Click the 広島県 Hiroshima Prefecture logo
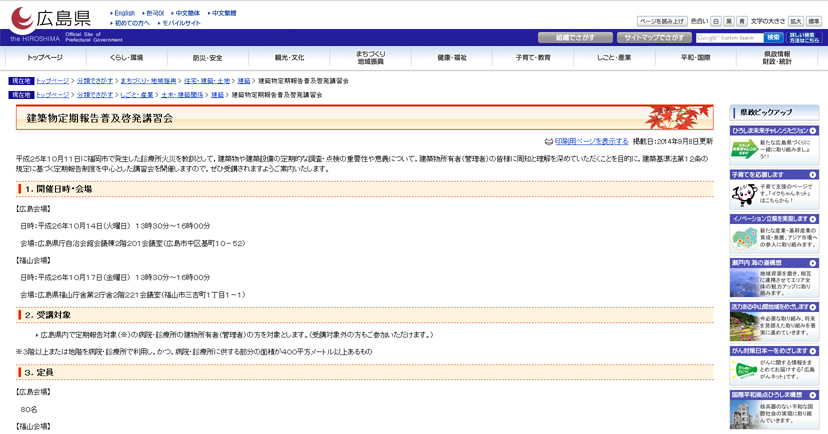Screen dimensions: 828x434 coord(51,19)
